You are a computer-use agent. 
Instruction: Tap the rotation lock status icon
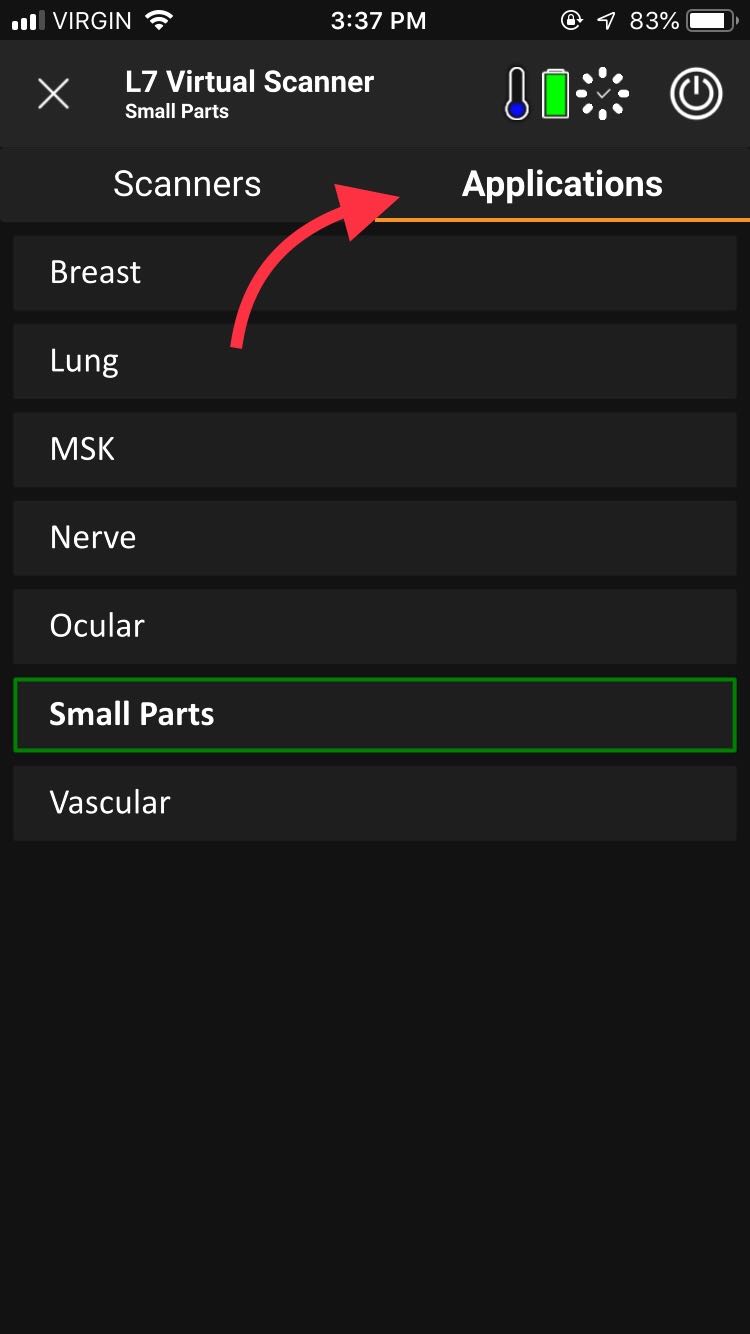coord(571,20)
